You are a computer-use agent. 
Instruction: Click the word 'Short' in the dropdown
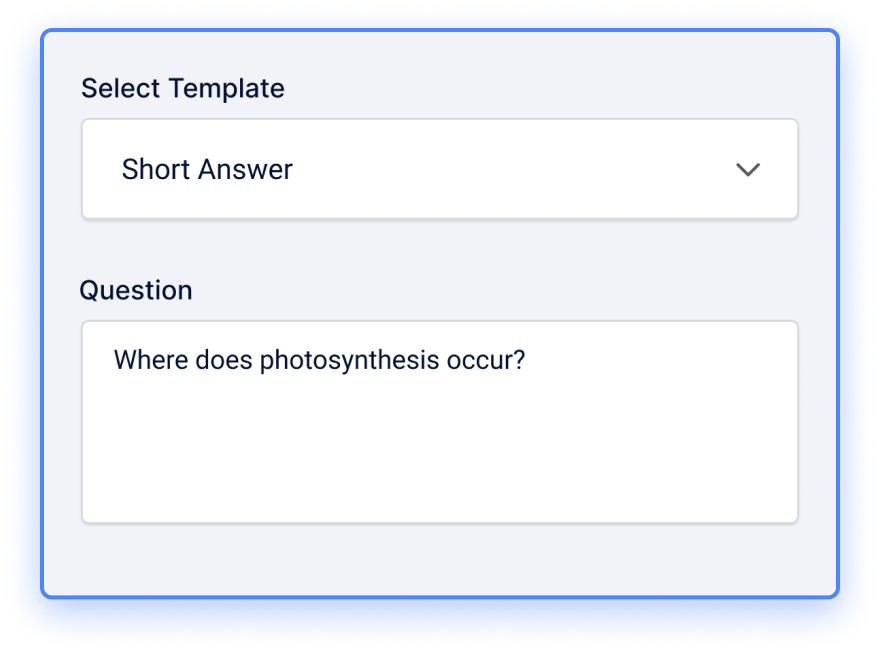[x=156, y=169]
